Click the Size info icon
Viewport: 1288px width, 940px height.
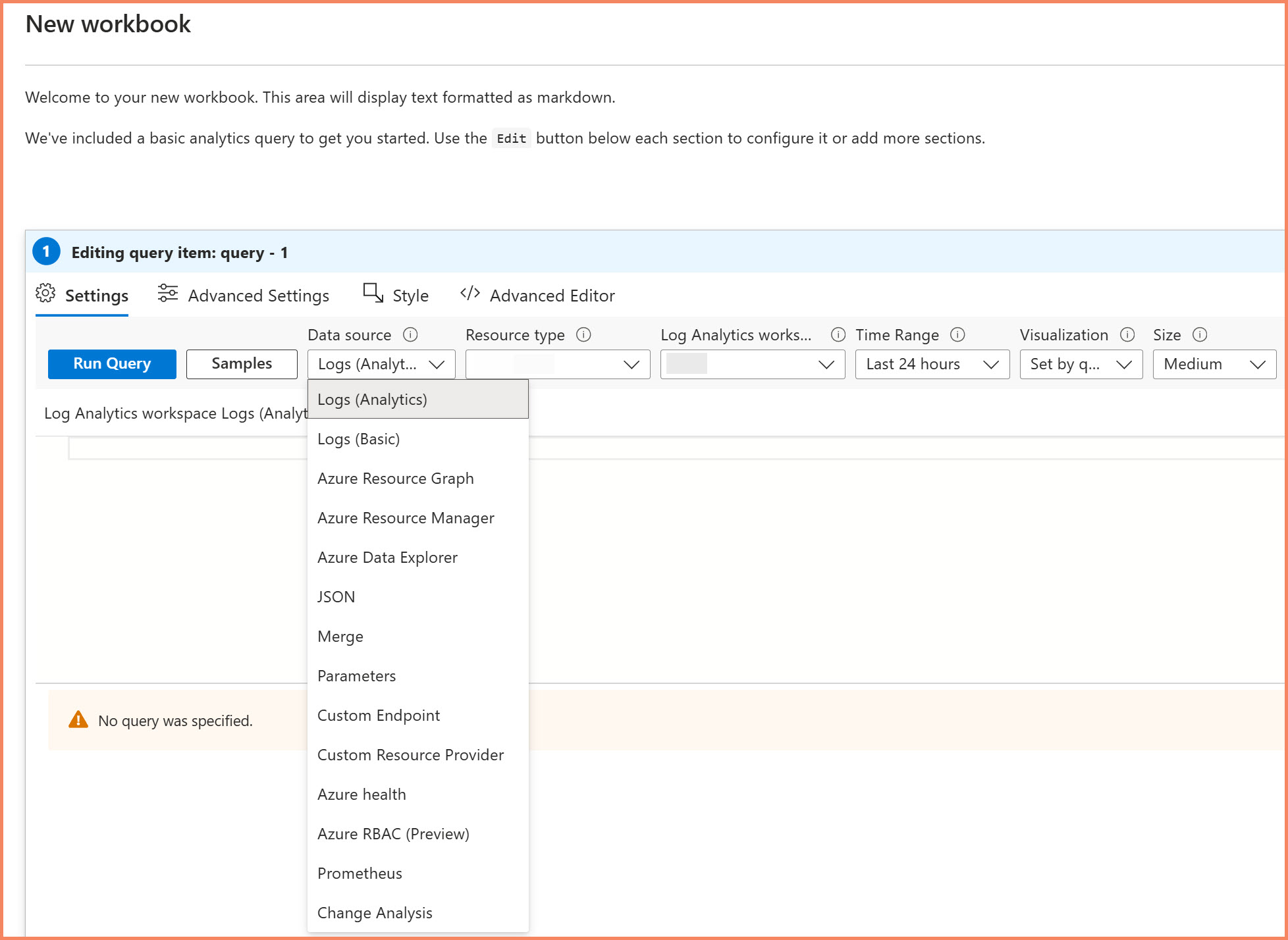click(x=1200, y=334)
